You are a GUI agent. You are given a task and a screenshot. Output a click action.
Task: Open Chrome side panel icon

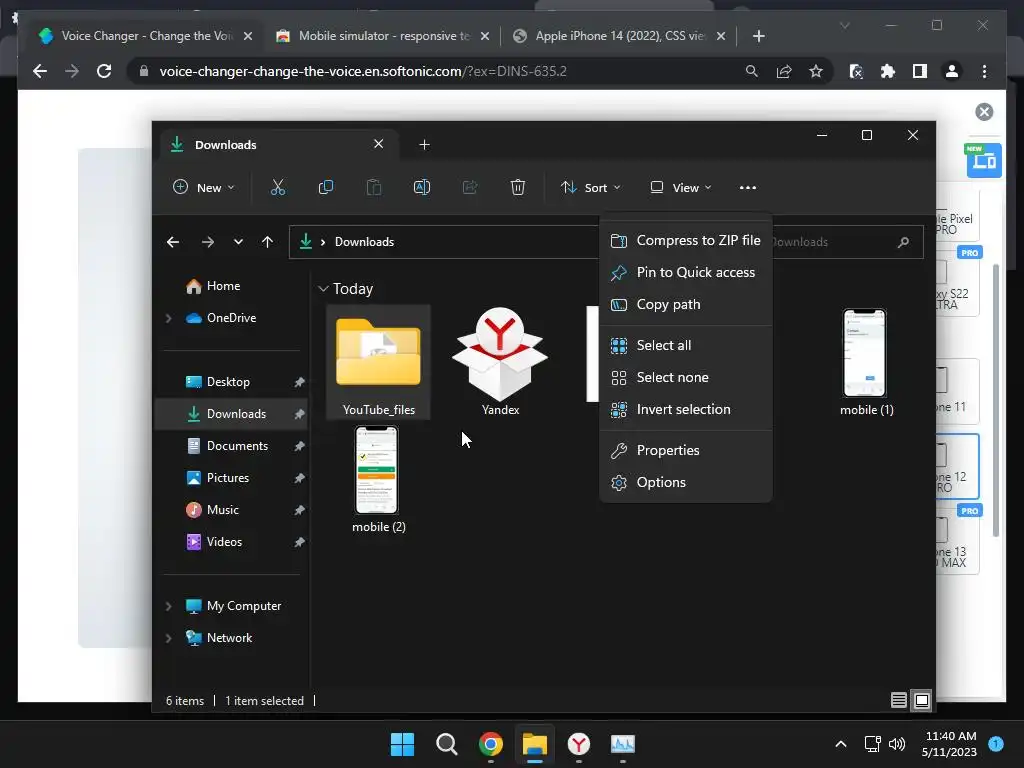(x=920, y=71)
